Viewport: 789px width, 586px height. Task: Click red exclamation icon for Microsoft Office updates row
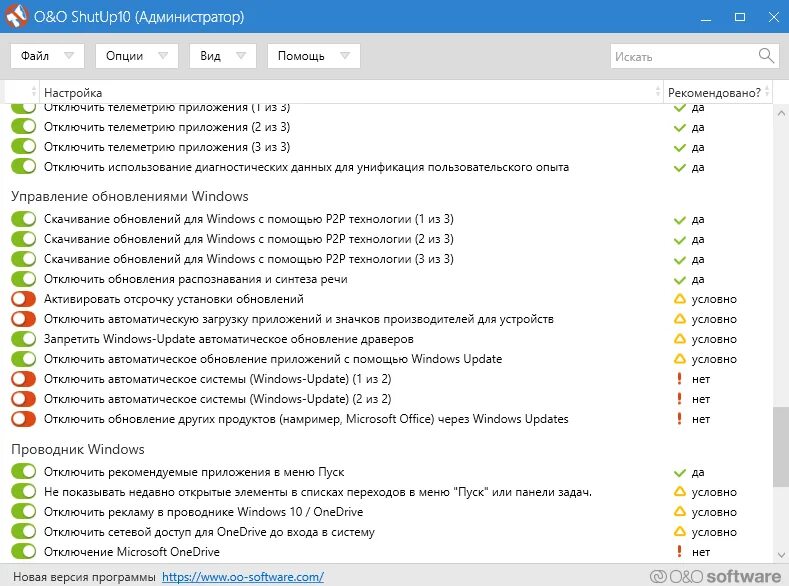(680, 418)
